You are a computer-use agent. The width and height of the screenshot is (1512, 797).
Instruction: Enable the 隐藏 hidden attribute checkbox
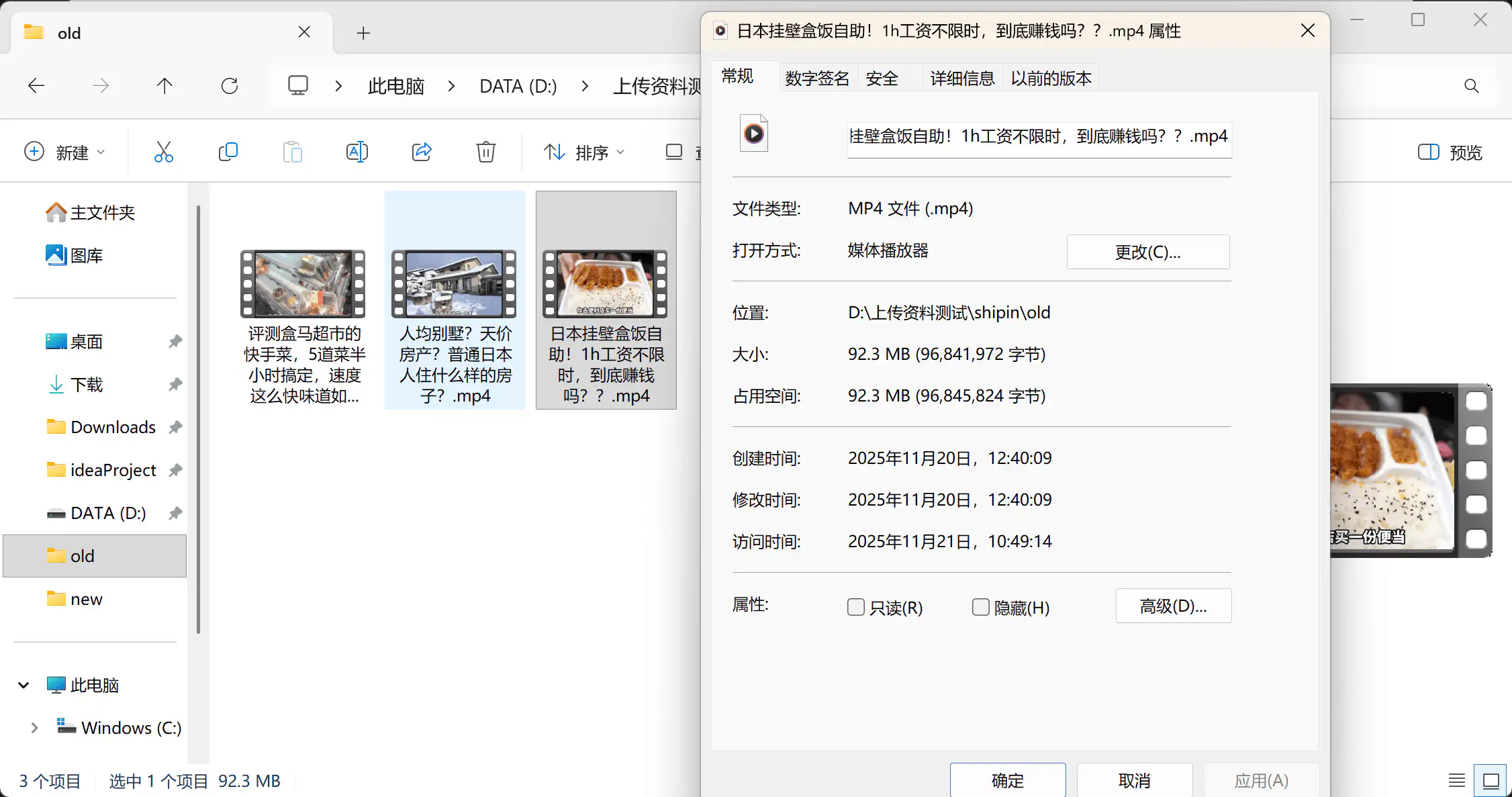click(981, 607)
